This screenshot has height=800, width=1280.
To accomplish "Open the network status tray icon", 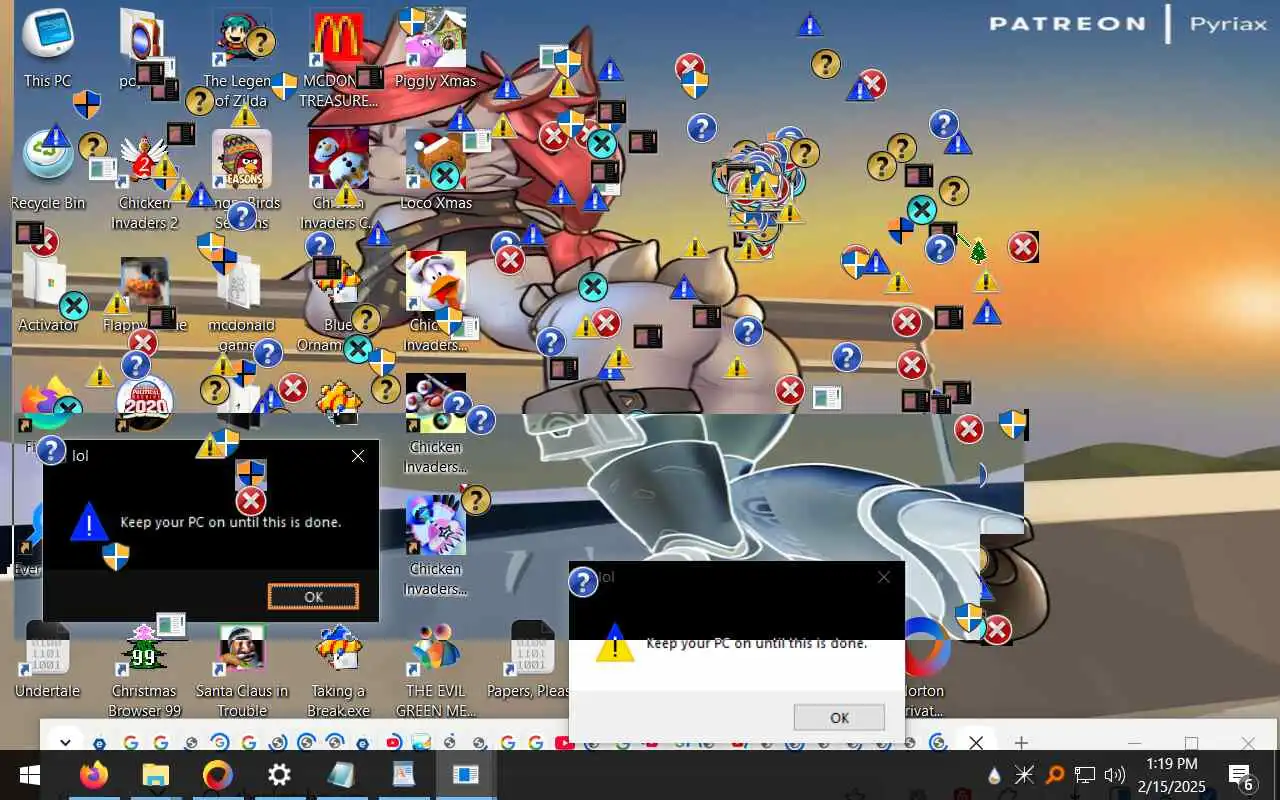I will coord(1085,774).
